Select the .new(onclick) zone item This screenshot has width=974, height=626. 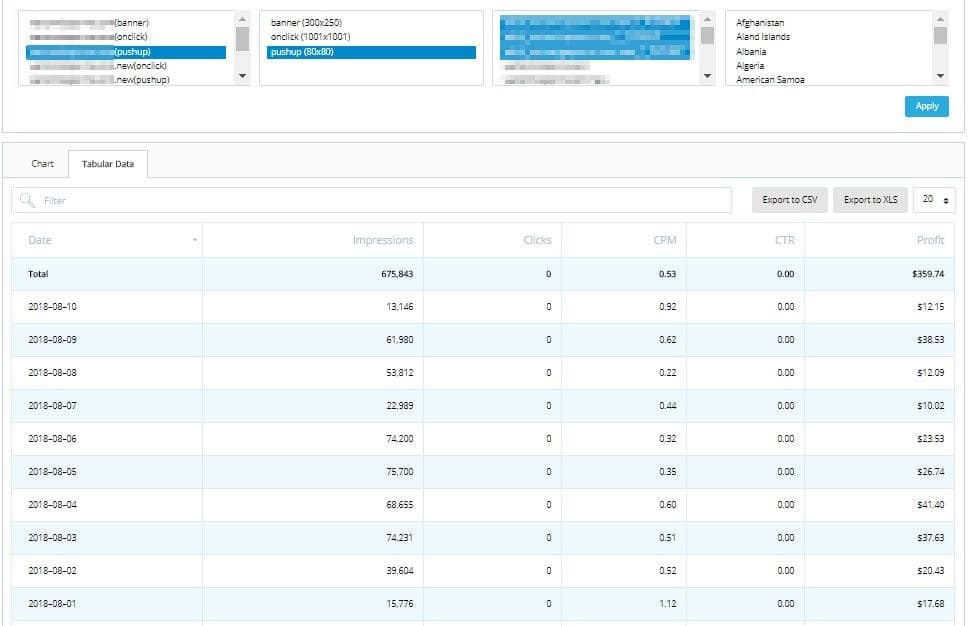[126, 66]
